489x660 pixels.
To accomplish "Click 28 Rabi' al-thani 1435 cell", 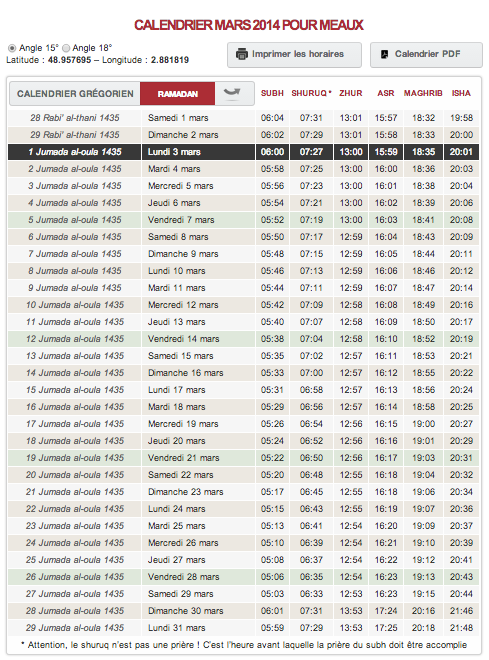I will click(x=74, y=118).
